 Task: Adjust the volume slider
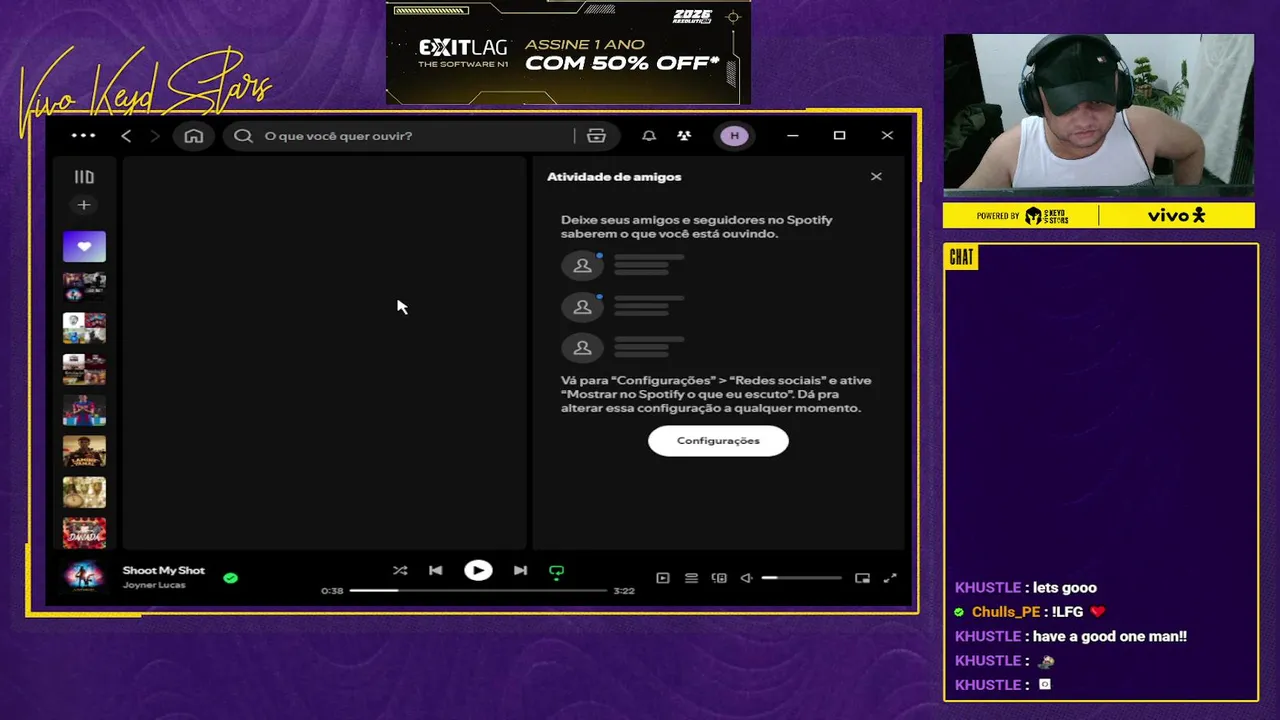click(801, 578)
